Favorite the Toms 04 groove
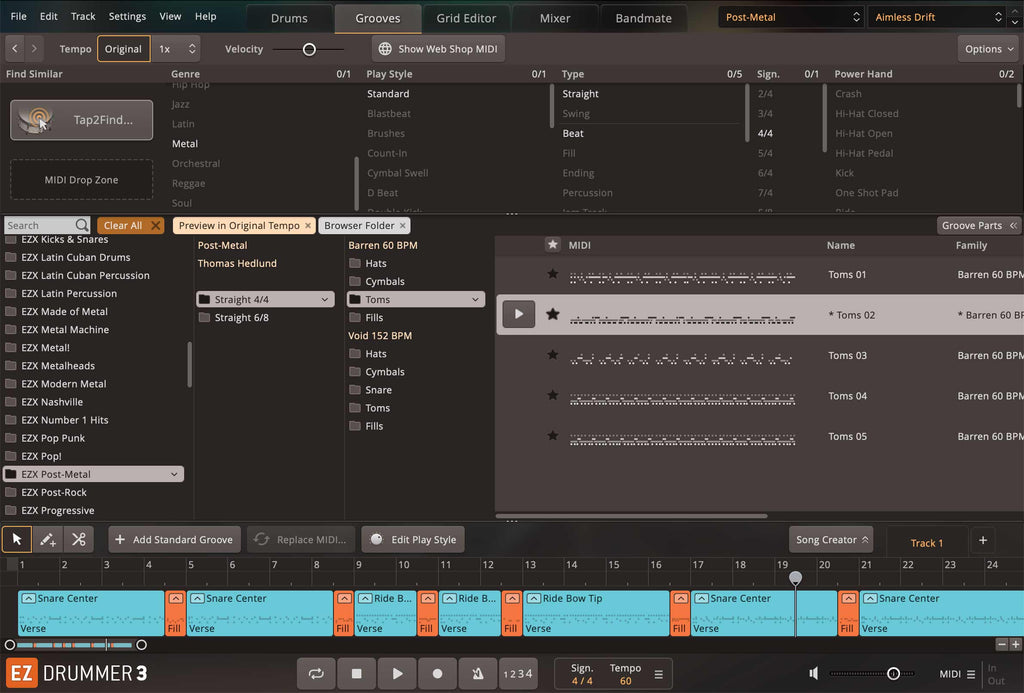 point(552,395)
